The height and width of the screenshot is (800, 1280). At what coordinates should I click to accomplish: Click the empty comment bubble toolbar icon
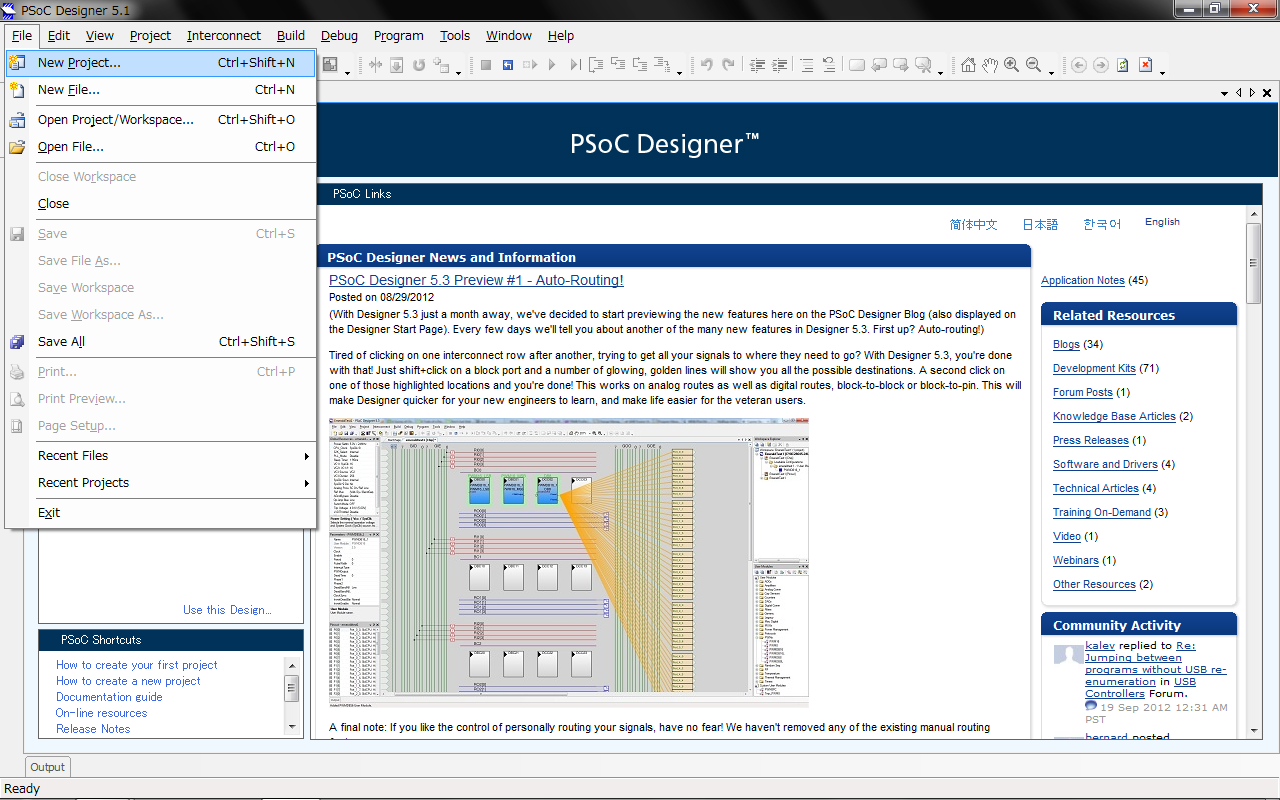pos(857,65)
